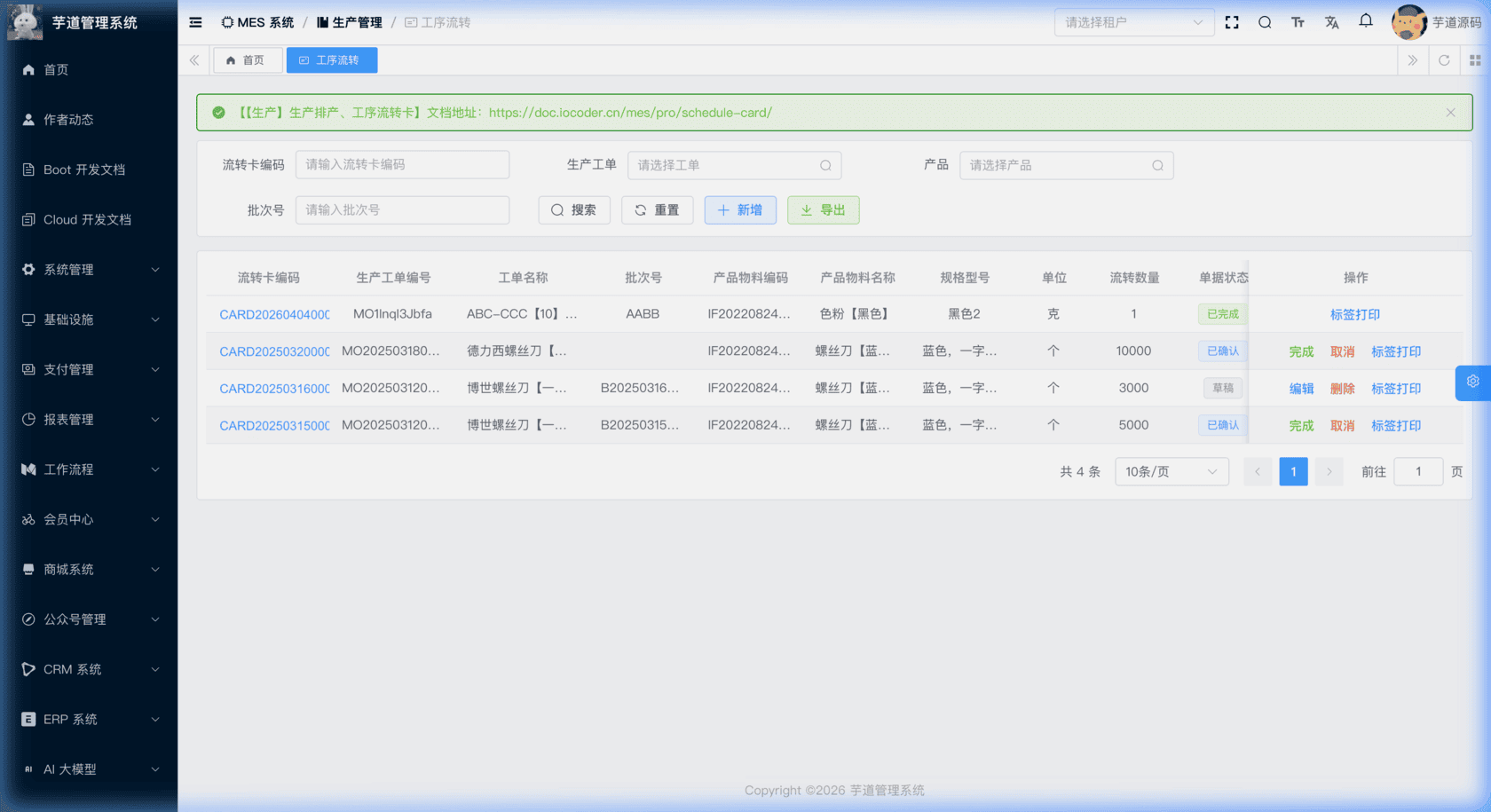Viewport: 1491px width, 812px height.
Task: Open the floating settings gear panel
Action: (1472, 382)
